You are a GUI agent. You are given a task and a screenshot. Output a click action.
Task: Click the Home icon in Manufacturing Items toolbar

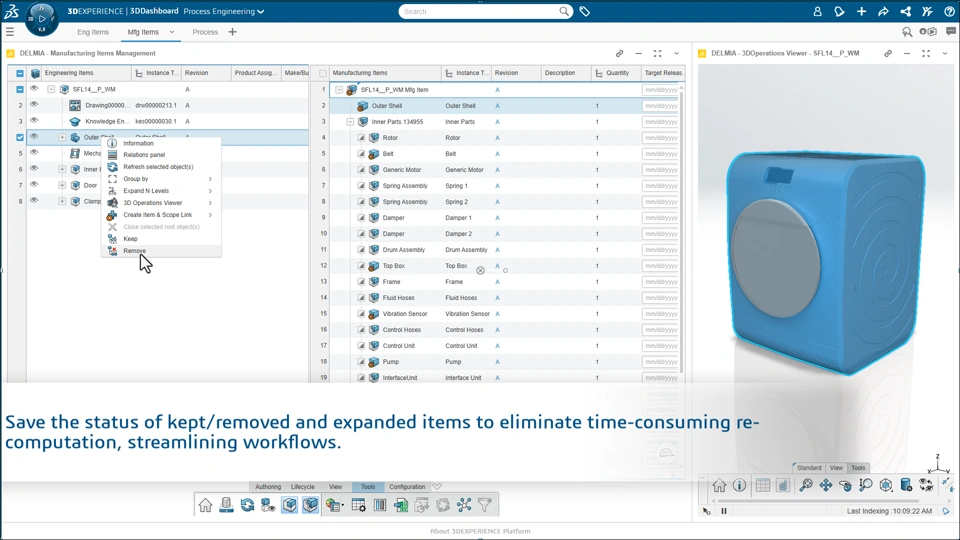point(205,505)
